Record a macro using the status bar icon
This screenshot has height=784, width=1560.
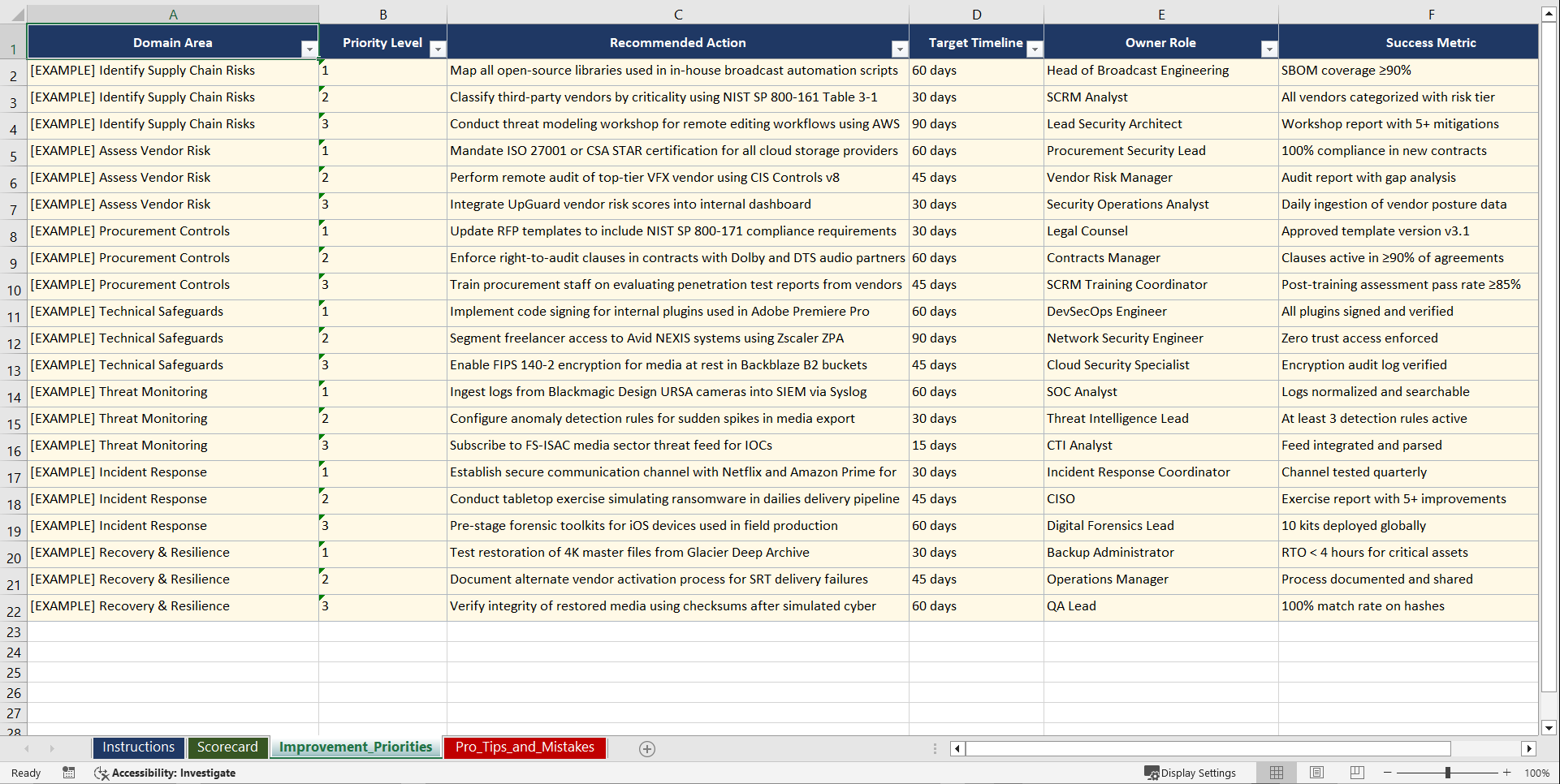click(69, 773)
